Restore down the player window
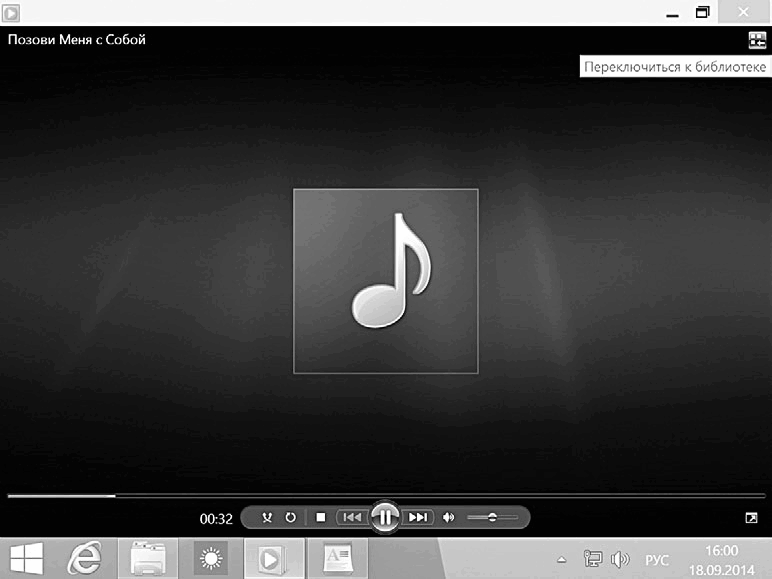Screen dimensions: 772x579 pyautogui.click(x=703, y=13)
